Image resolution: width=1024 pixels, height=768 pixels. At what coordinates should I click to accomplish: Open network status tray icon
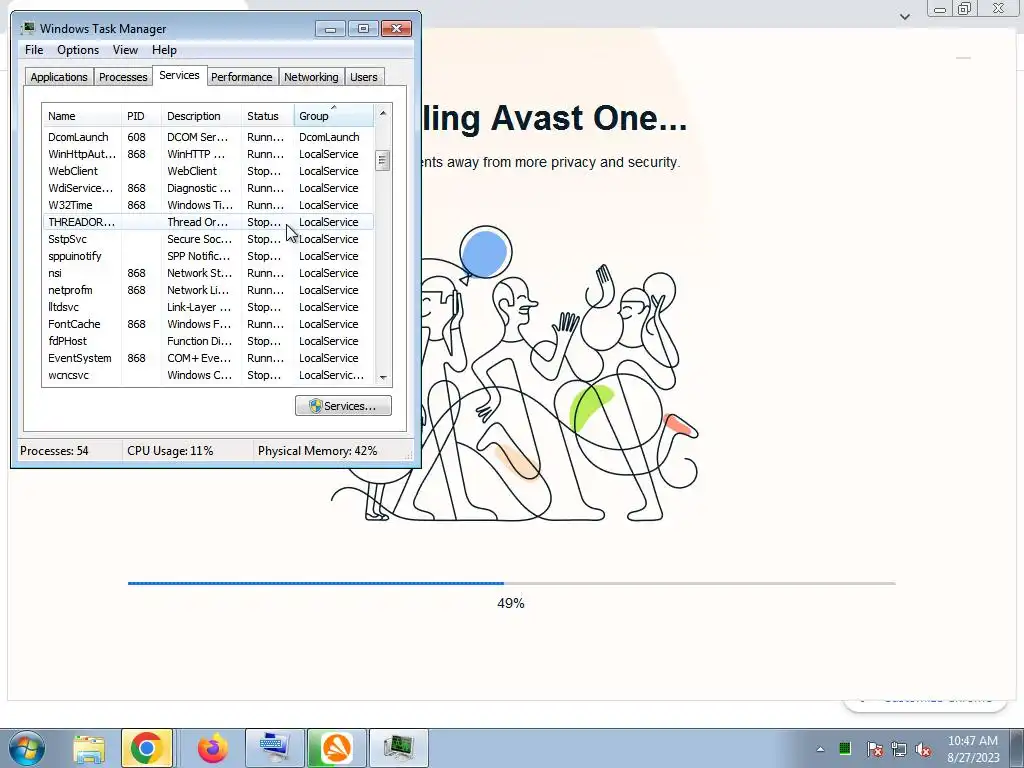click(x=899, y=749)
